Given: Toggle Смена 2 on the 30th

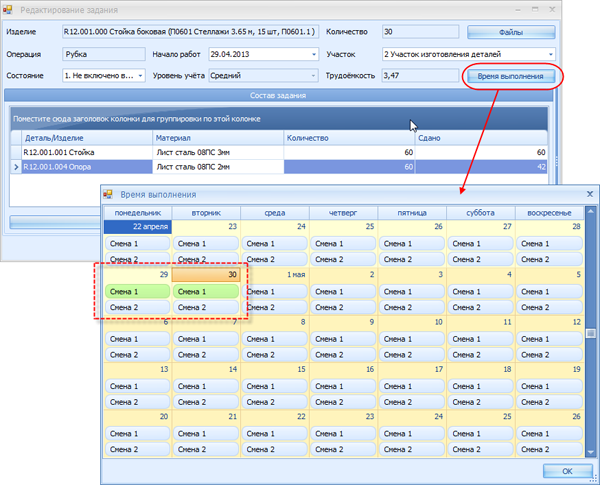Looking at the screenshot, I should coord(206,307).
